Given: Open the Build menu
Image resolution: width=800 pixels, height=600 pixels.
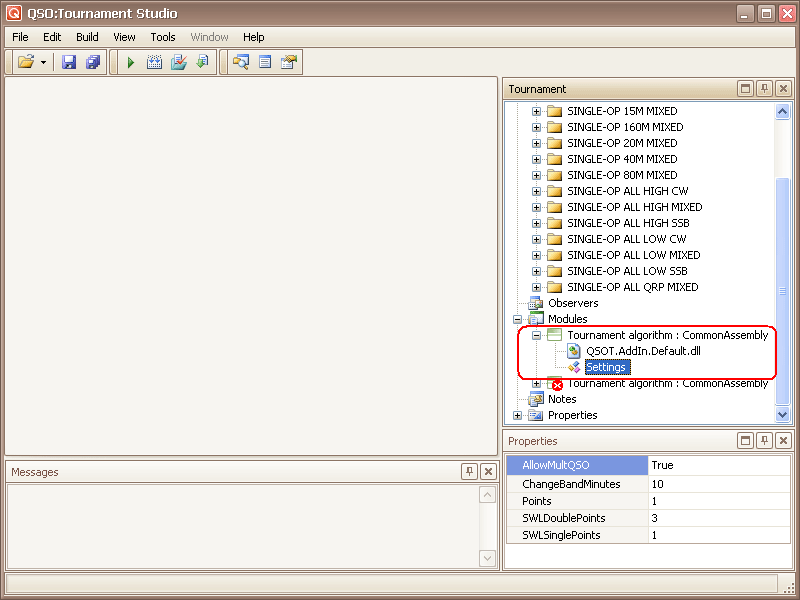Looking at the screenshot, I should click(87, 37).
